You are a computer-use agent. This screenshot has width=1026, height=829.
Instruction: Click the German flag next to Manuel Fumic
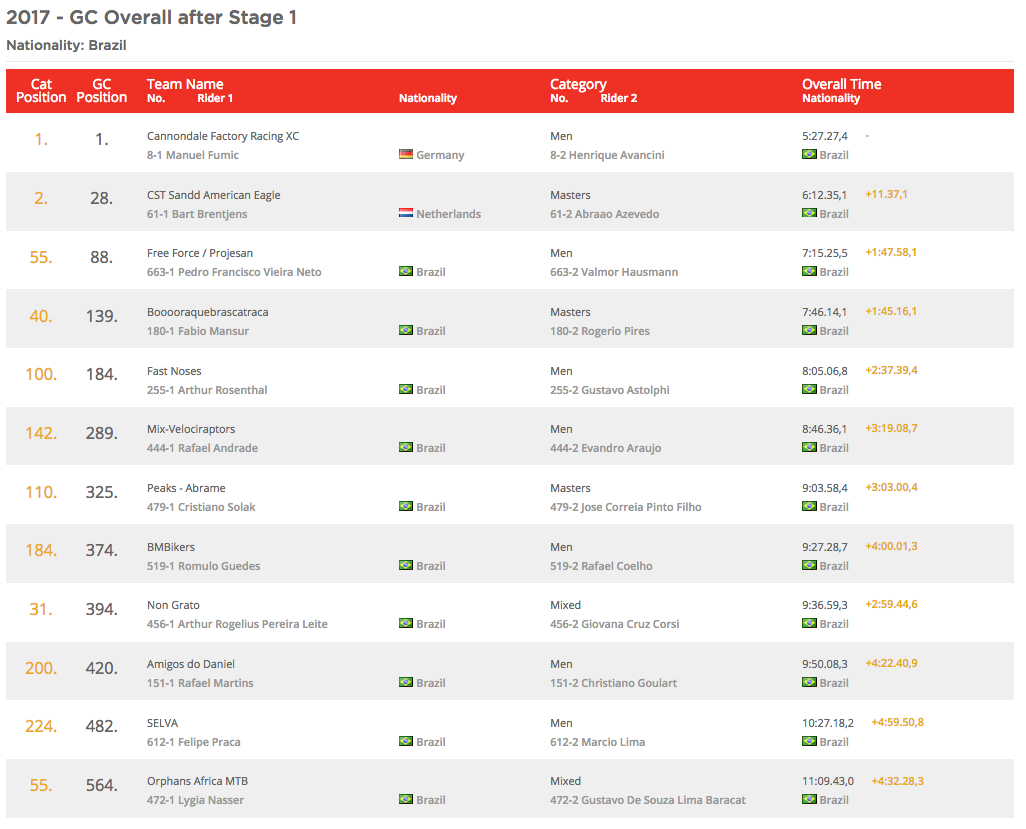pos(405,155)
